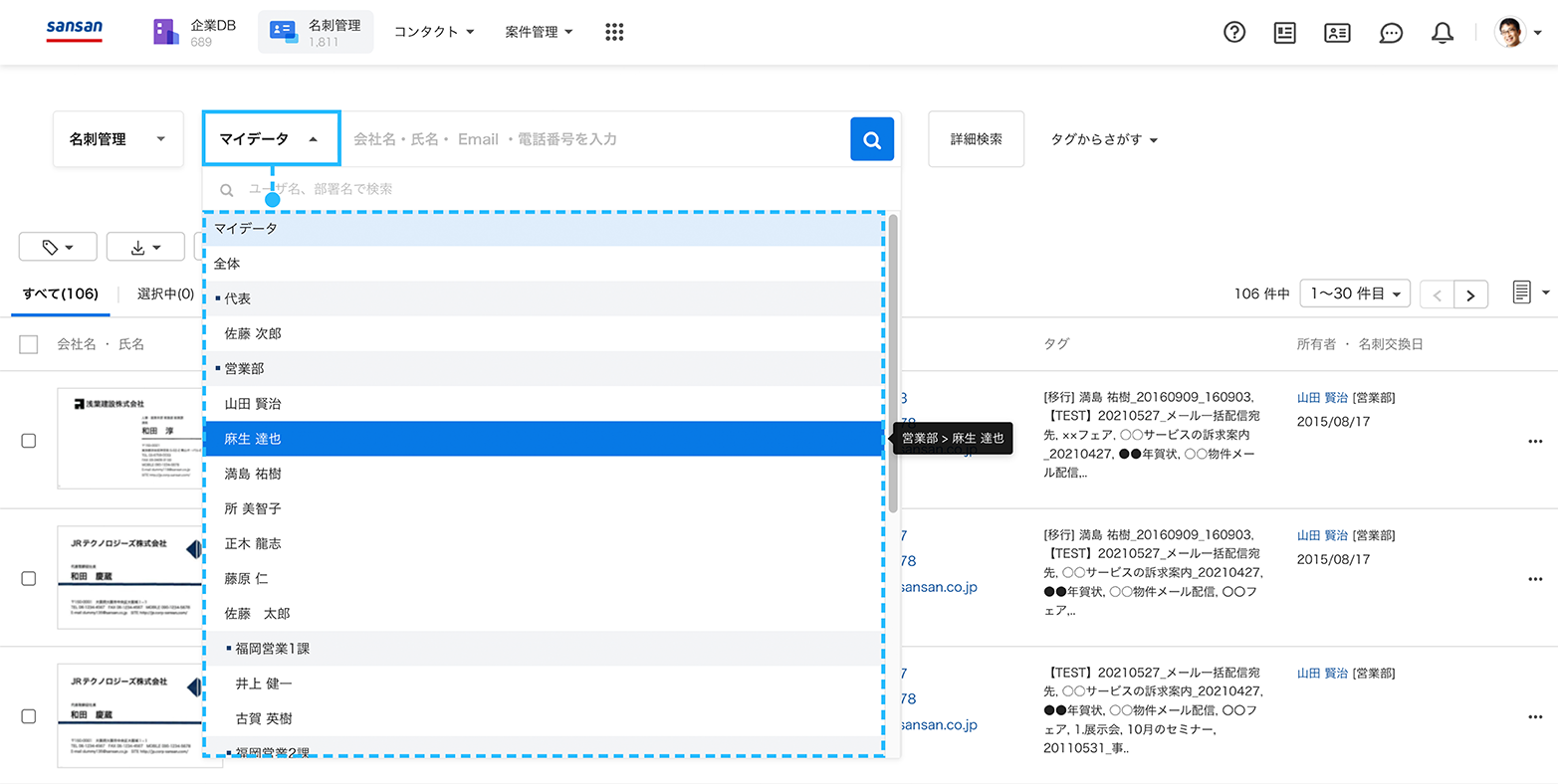Open the business card icon in header
The height and width of the screenshot is (784, 1558).
(x=1337, y=32)
